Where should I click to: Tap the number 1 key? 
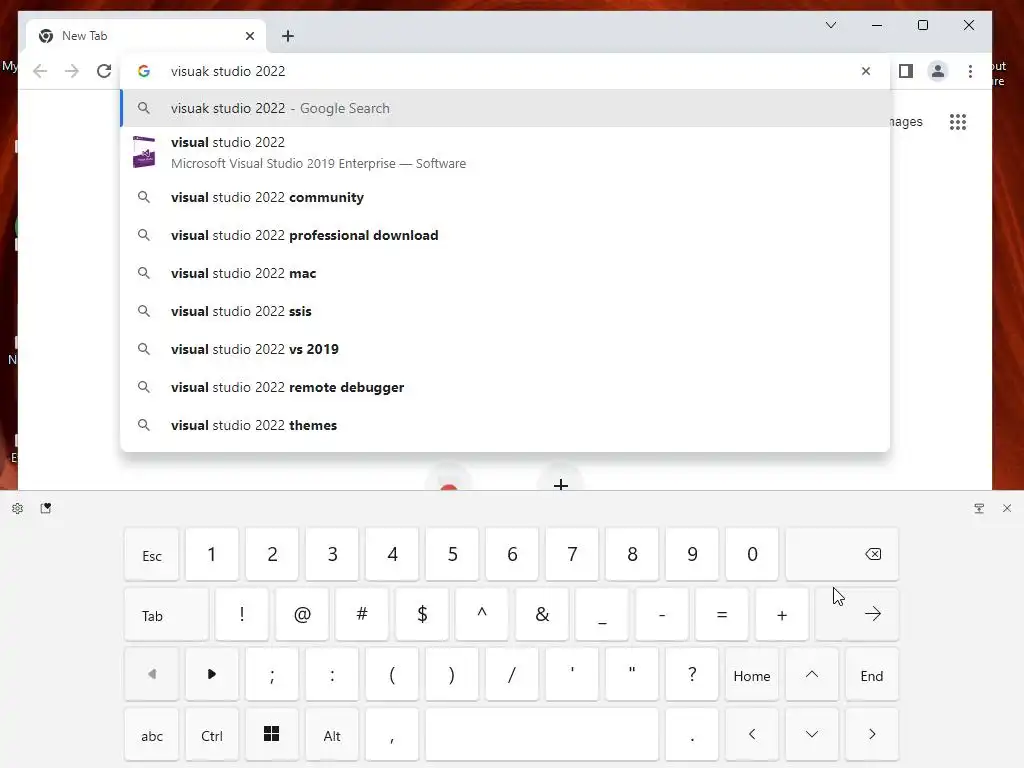point(212,554)
